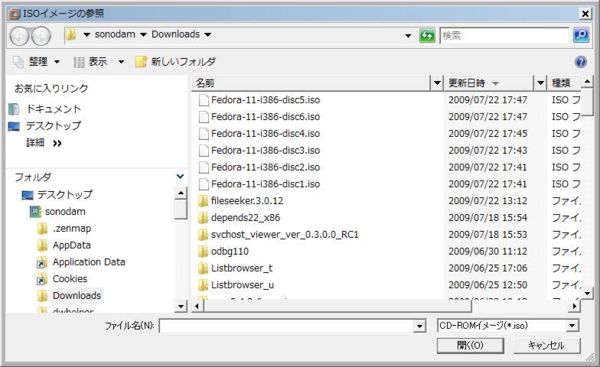This screenshot has height=367, width=600.
Task: Show more favorites via 詳細 chevrons
Action: [57, 144]
